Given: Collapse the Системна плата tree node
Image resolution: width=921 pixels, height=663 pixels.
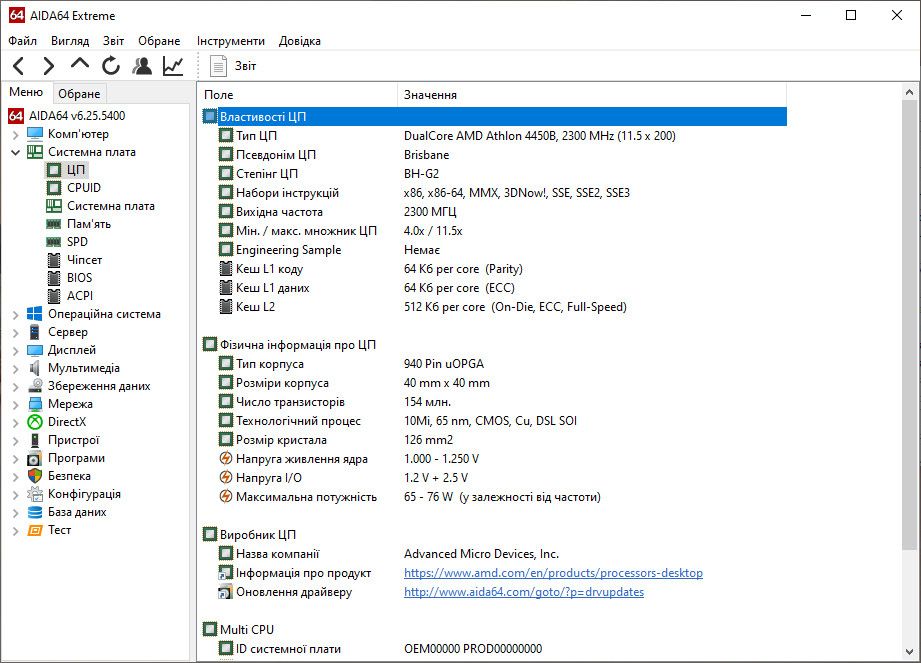Looking at the screenshot, I should (15, 152).
